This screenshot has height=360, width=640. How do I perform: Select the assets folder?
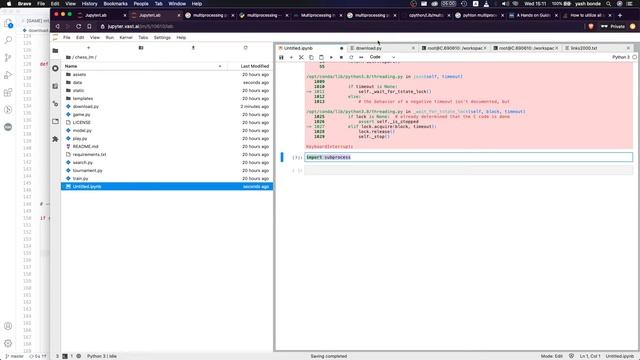[167, 75]
